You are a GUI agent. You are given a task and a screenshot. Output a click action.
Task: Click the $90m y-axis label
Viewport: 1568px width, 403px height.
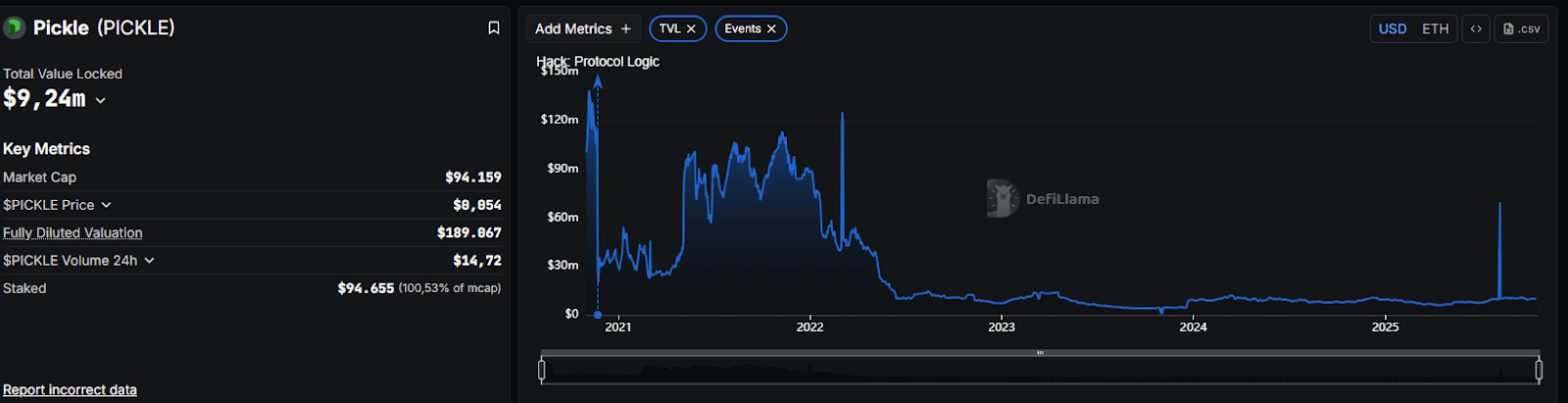(563, 169)
